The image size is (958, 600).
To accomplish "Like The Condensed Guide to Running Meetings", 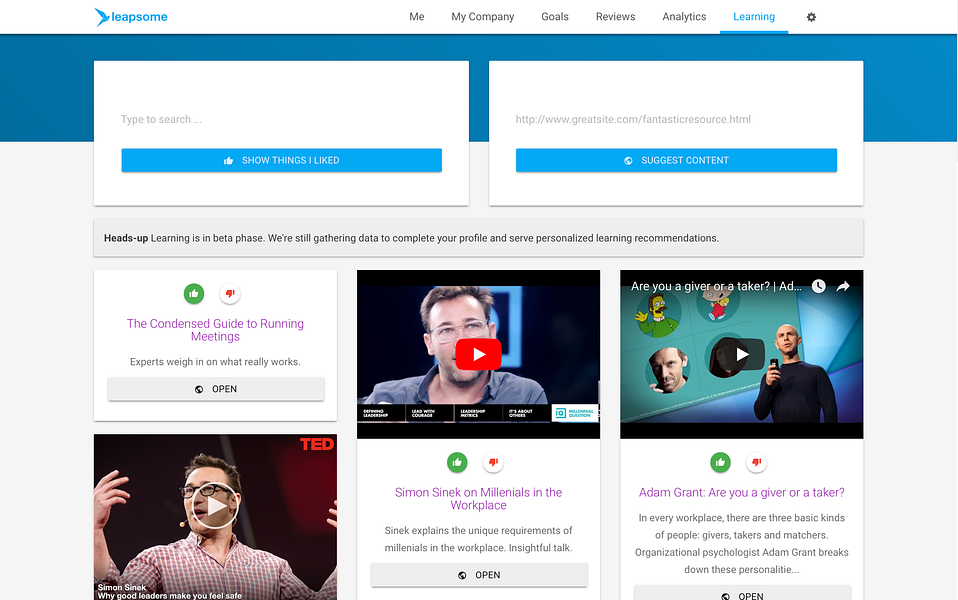I will point(194,294).
